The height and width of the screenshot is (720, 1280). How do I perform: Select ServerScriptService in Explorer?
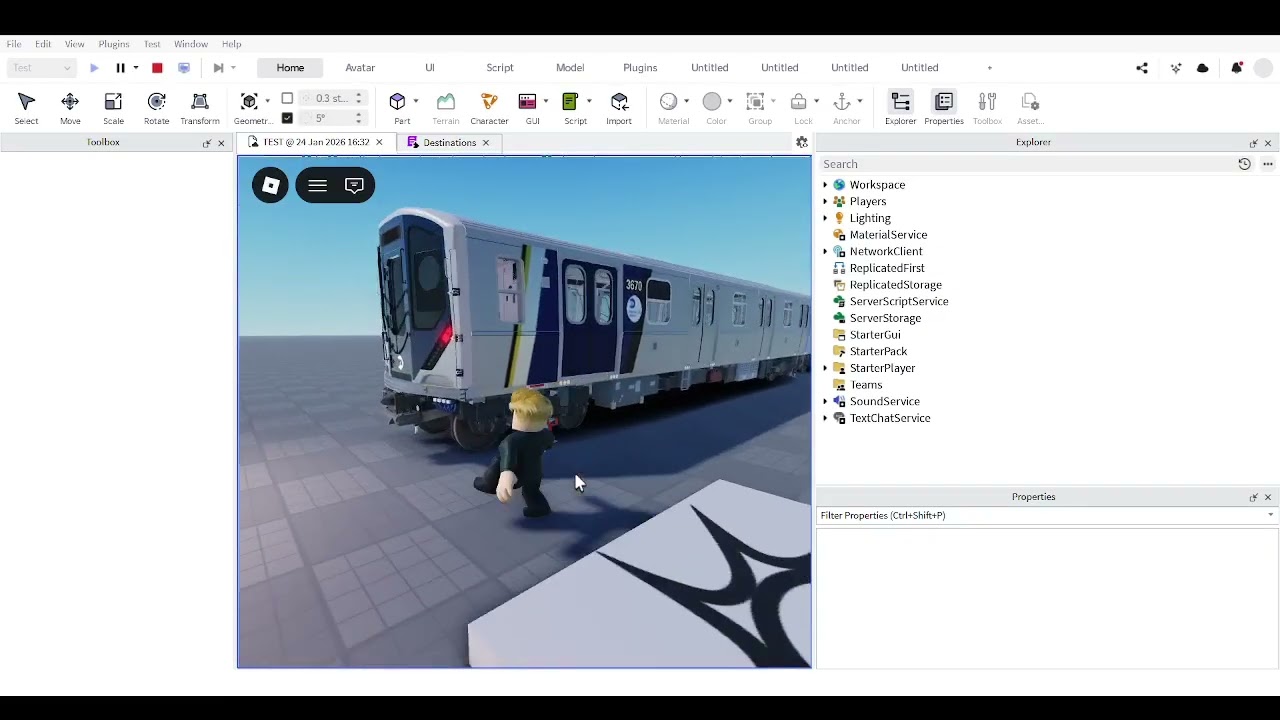click(899, 301)
